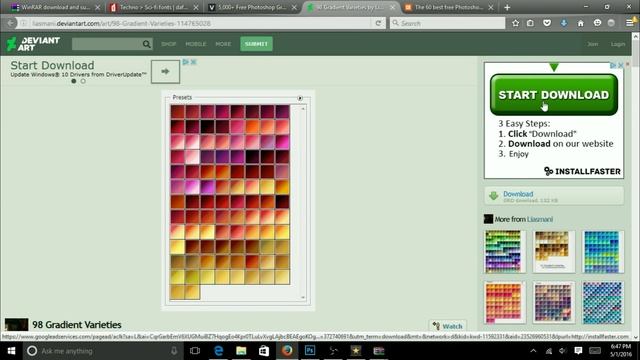This screenshot has height=360, width=640.
Task: Open Photoshop from taskbar
Action: pyautogui.click(x=310, y=351)
